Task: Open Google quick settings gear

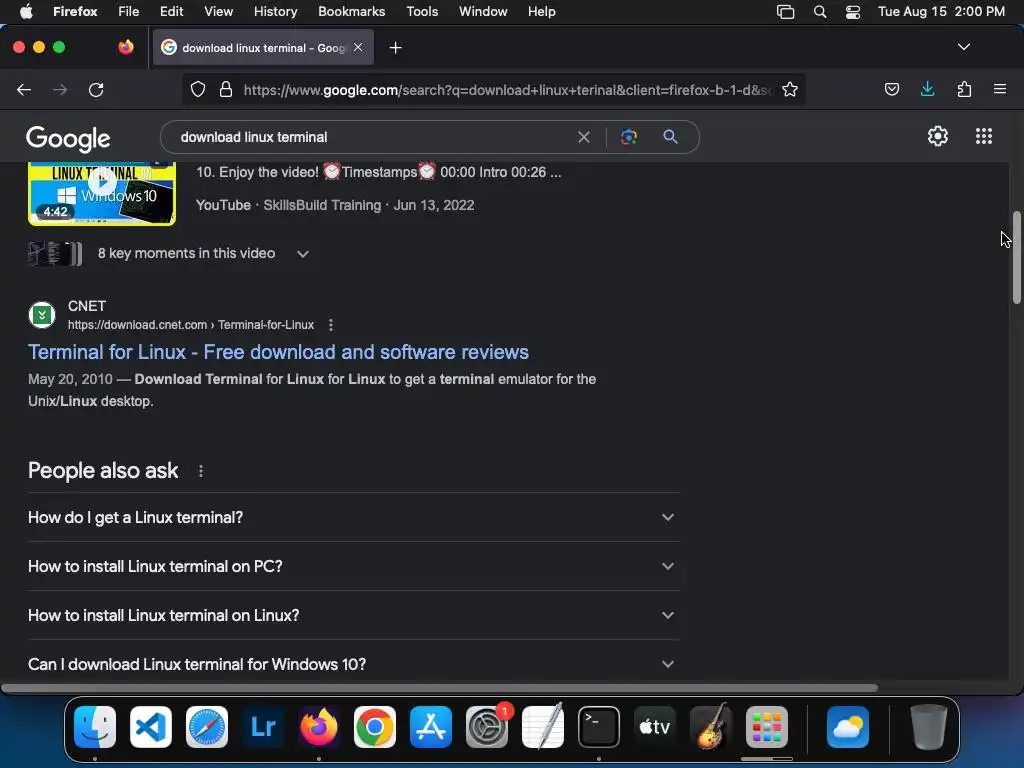Action: pyautogui.click(x=938, y=136)
